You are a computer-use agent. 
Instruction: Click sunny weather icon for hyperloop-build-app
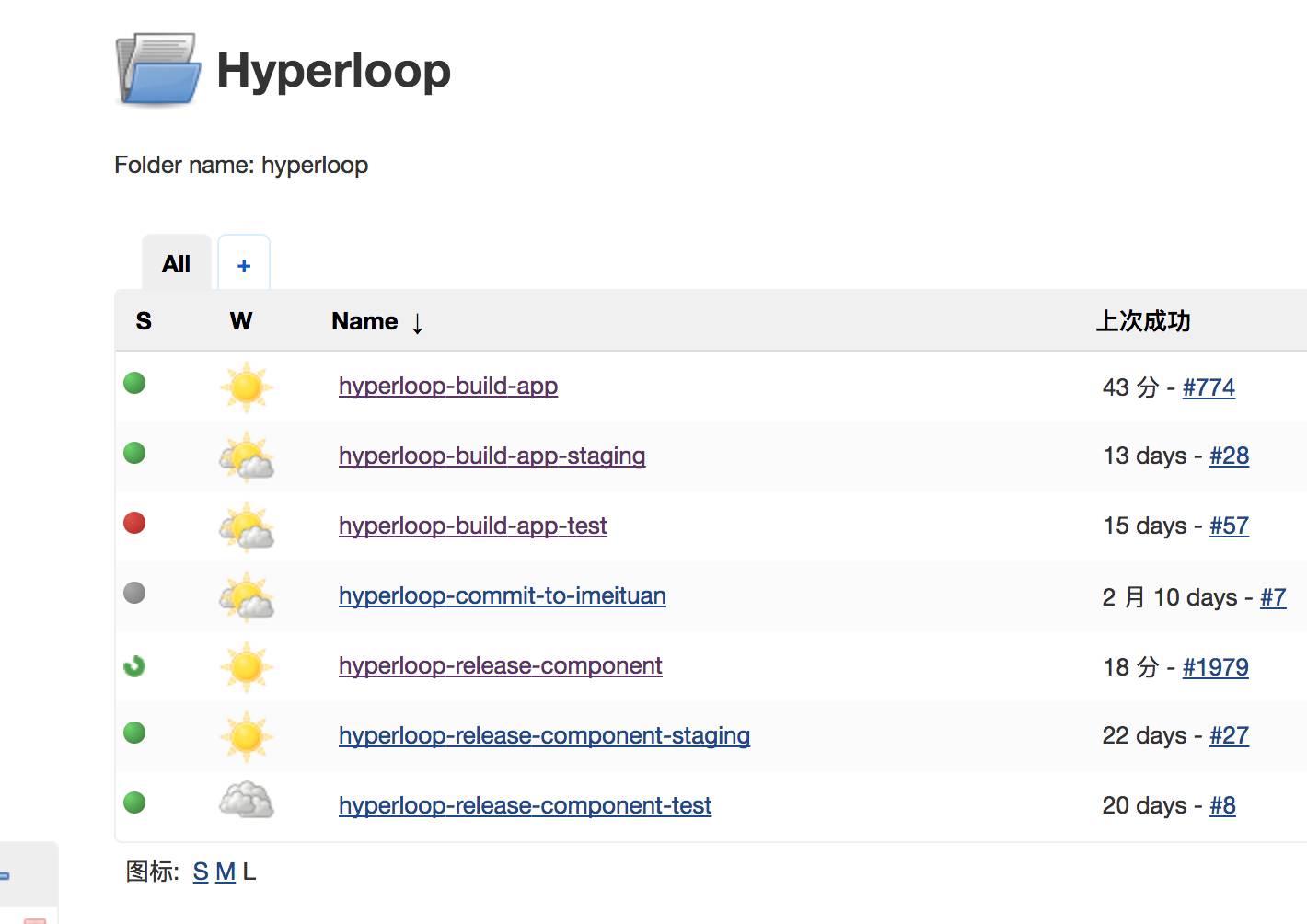tap(247, 387)
